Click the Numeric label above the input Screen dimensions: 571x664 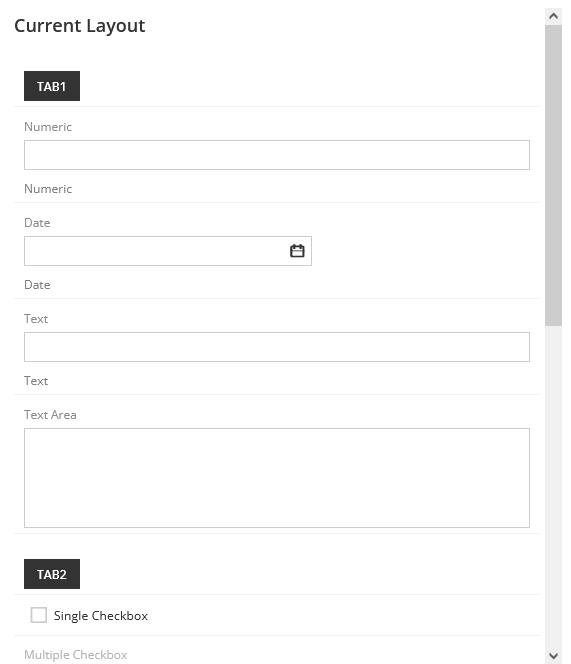click(48, 127)
